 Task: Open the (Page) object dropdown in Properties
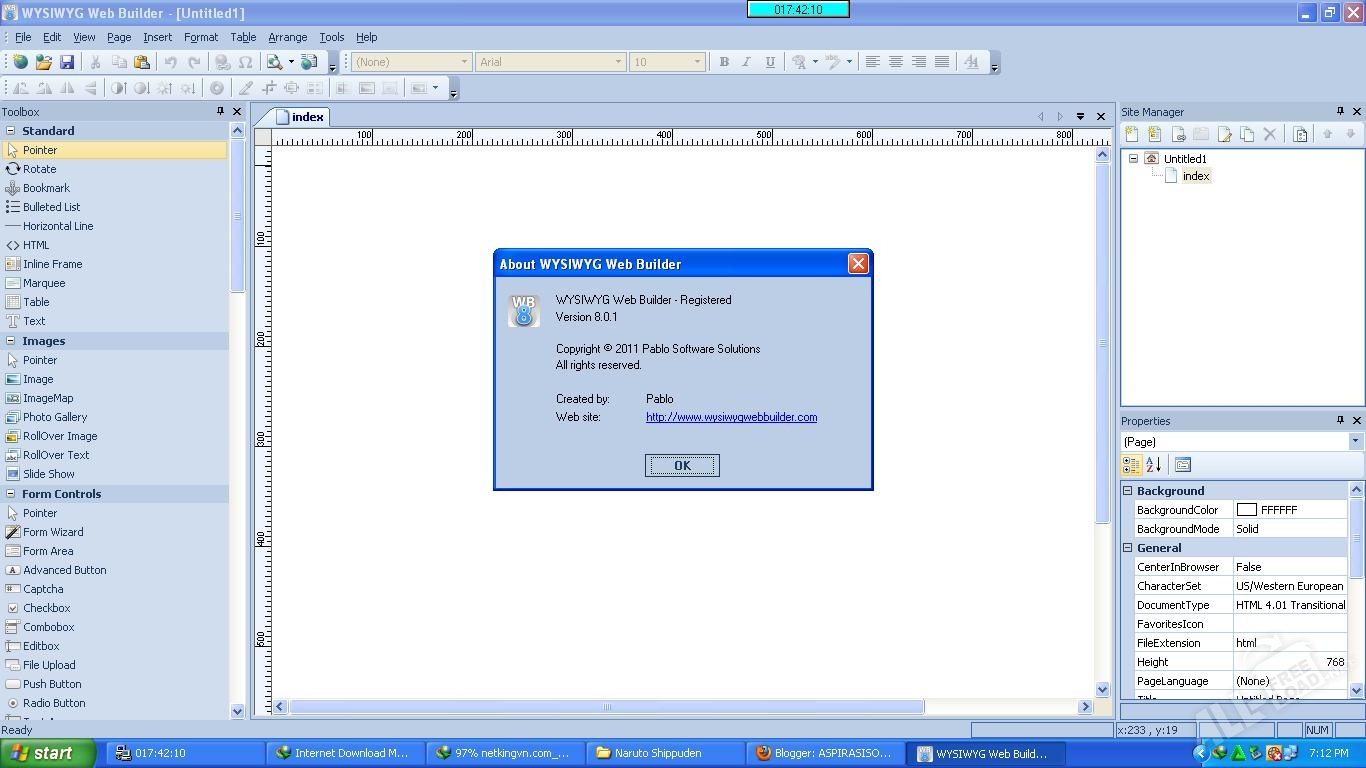click(1355, 442)
